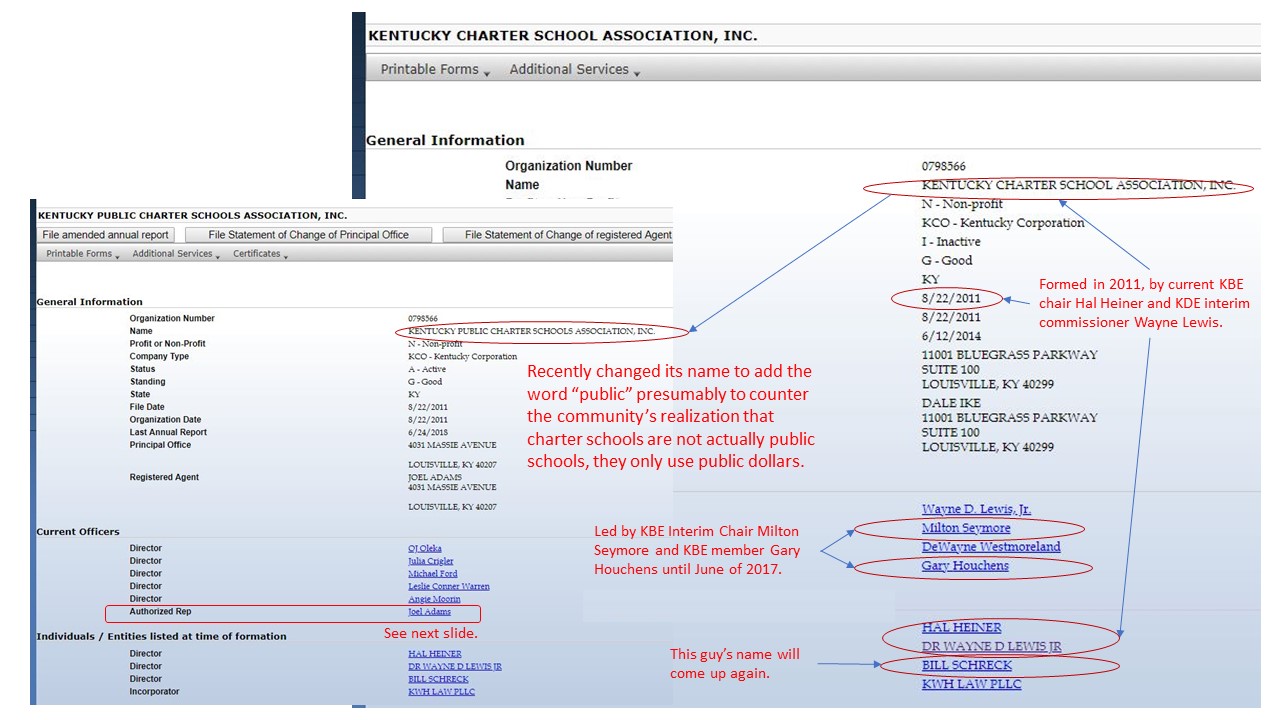Open Printable Forms menu beside Certificates row
The height and width of the screenshot is (720, 1280).
tap(82, 254)
